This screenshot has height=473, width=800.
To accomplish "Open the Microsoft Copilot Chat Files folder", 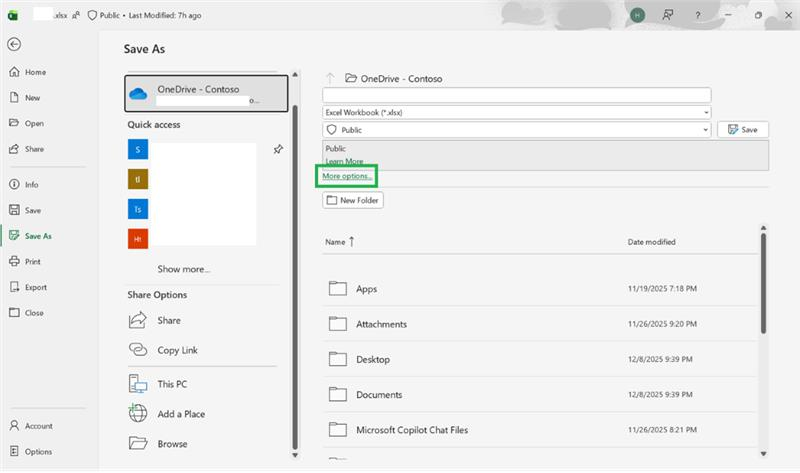I will 540,430.
